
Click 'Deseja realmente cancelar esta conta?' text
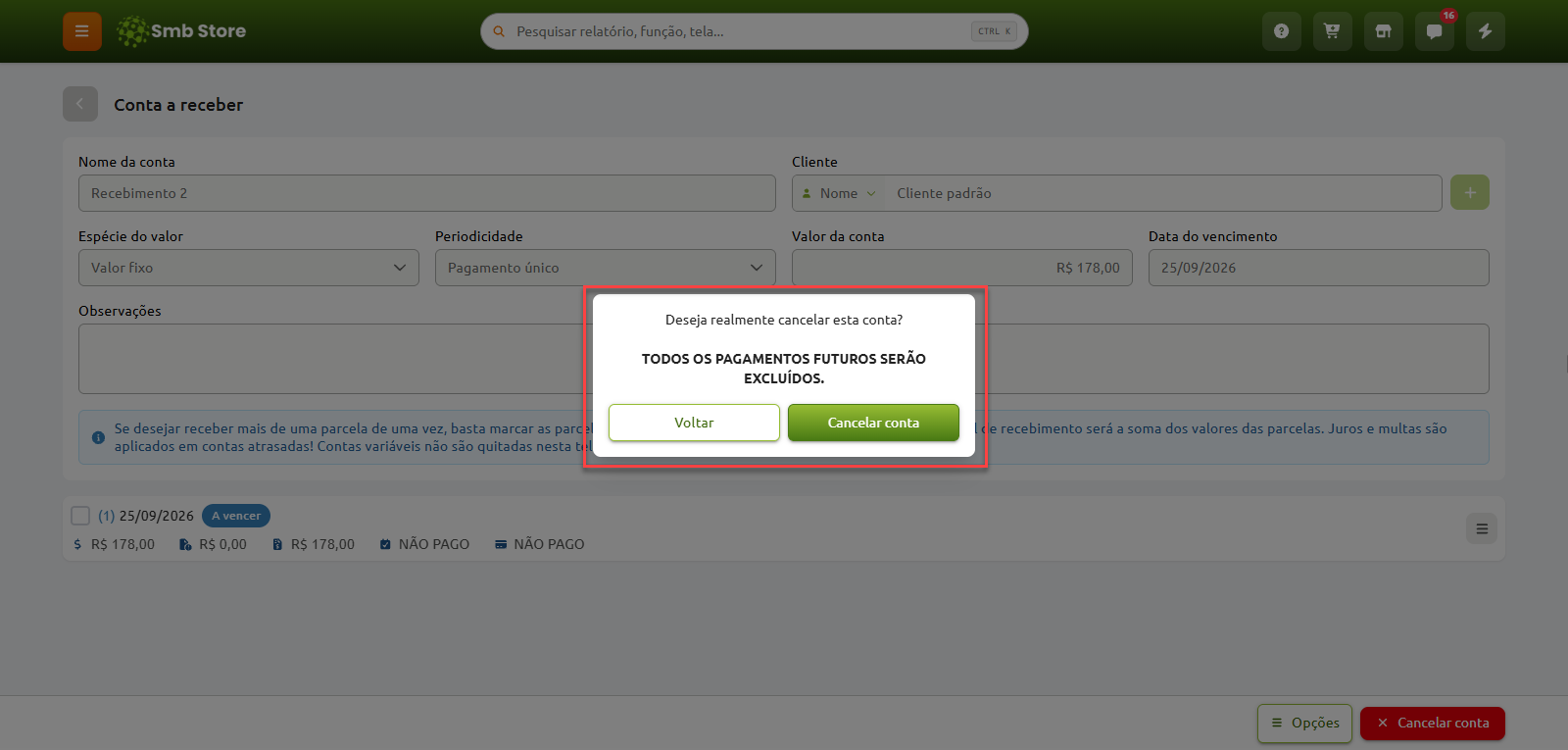point(784,320)
